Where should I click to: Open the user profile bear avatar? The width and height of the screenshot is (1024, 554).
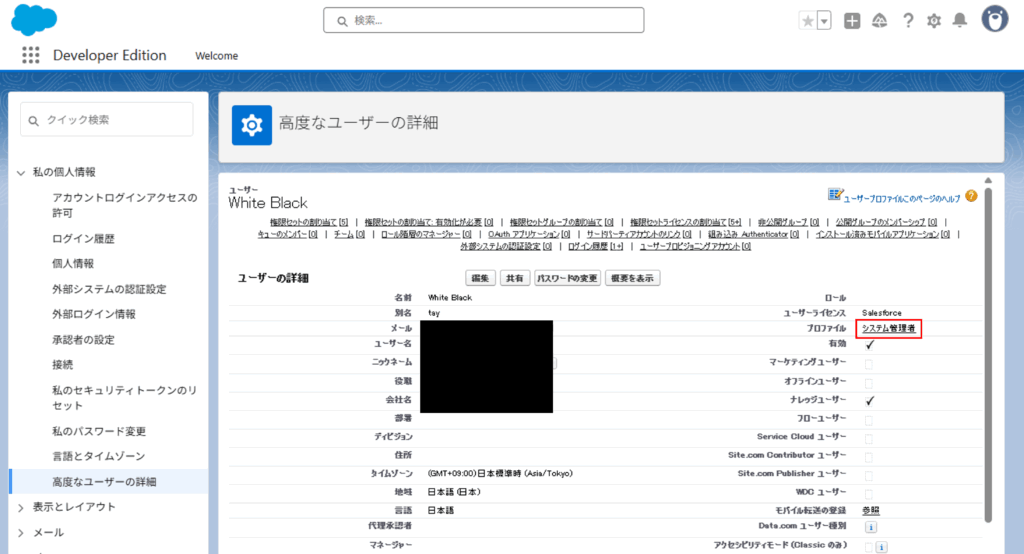(x=994, y=19)
